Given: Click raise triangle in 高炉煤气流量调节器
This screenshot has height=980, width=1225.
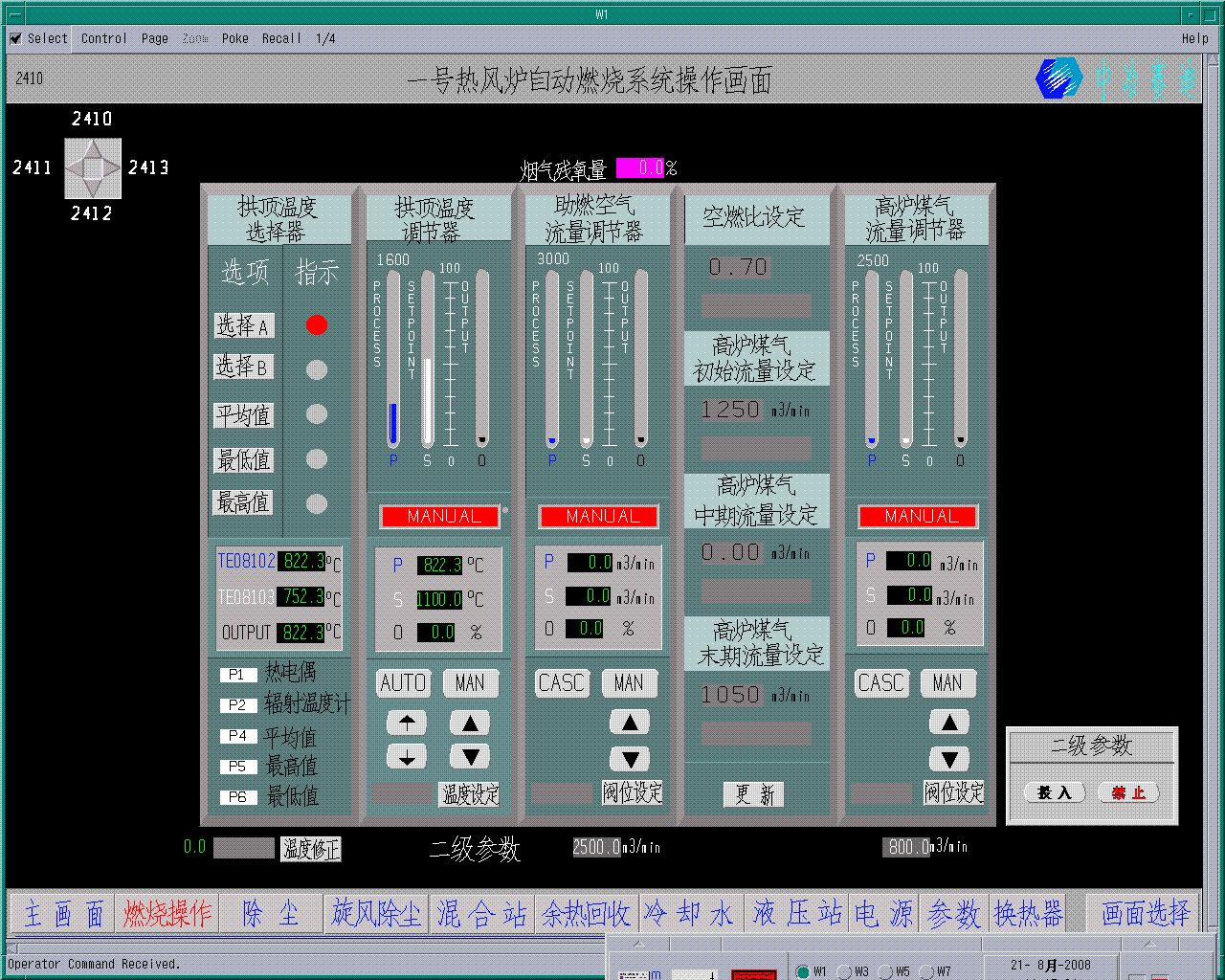Looking at the screenshot, I should tap(949, 723).
